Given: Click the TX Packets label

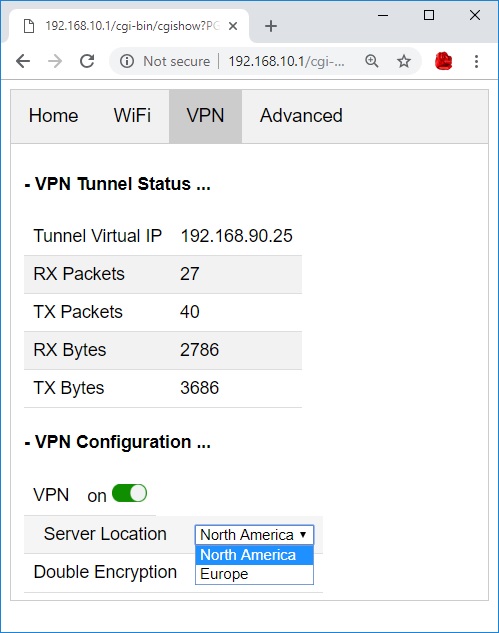Looking at the screenshot, I should pos(78,312).
